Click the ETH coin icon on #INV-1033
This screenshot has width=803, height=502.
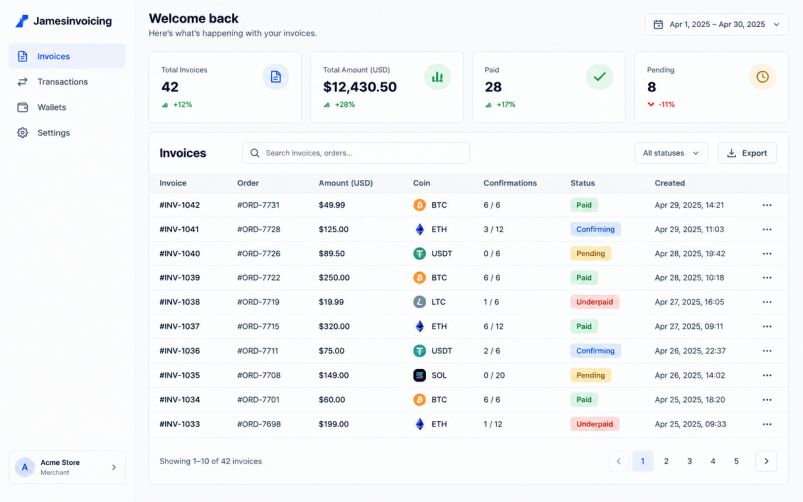pyautogui.click(x=419, y=424)
